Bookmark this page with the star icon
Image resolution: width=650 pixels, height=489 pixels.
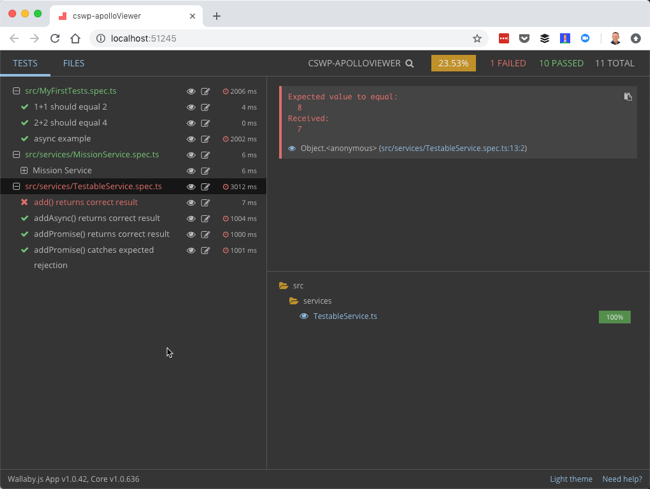(477, 39)
